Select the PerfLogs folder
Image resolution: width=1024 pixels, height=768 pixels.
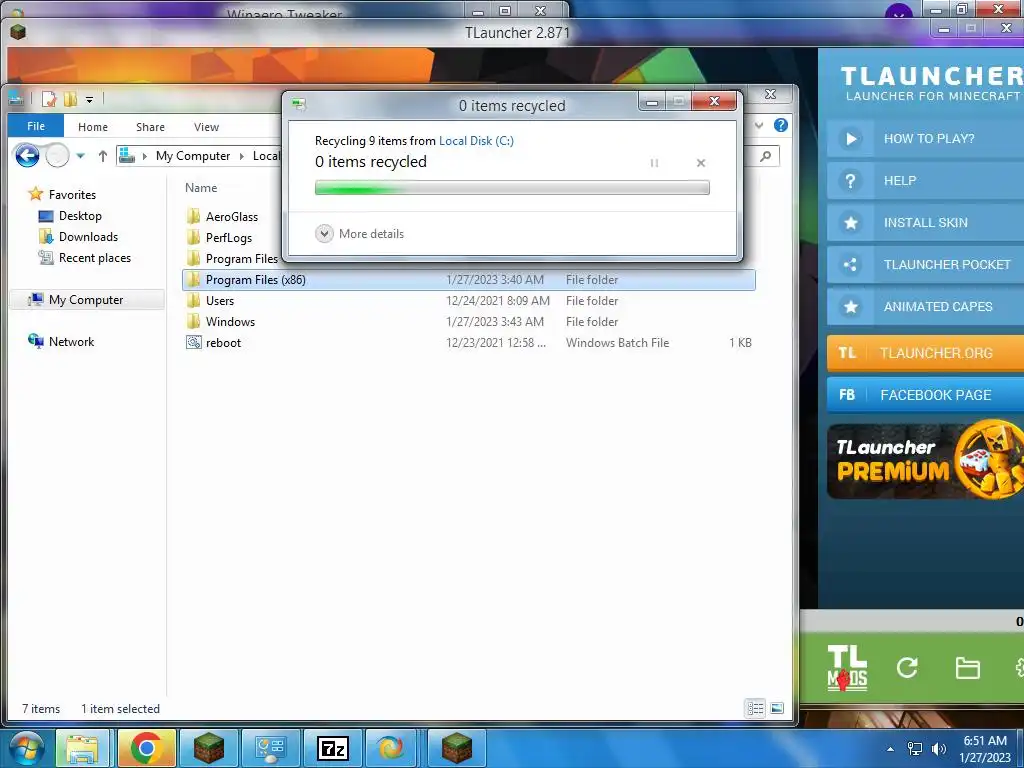(229, 238)
